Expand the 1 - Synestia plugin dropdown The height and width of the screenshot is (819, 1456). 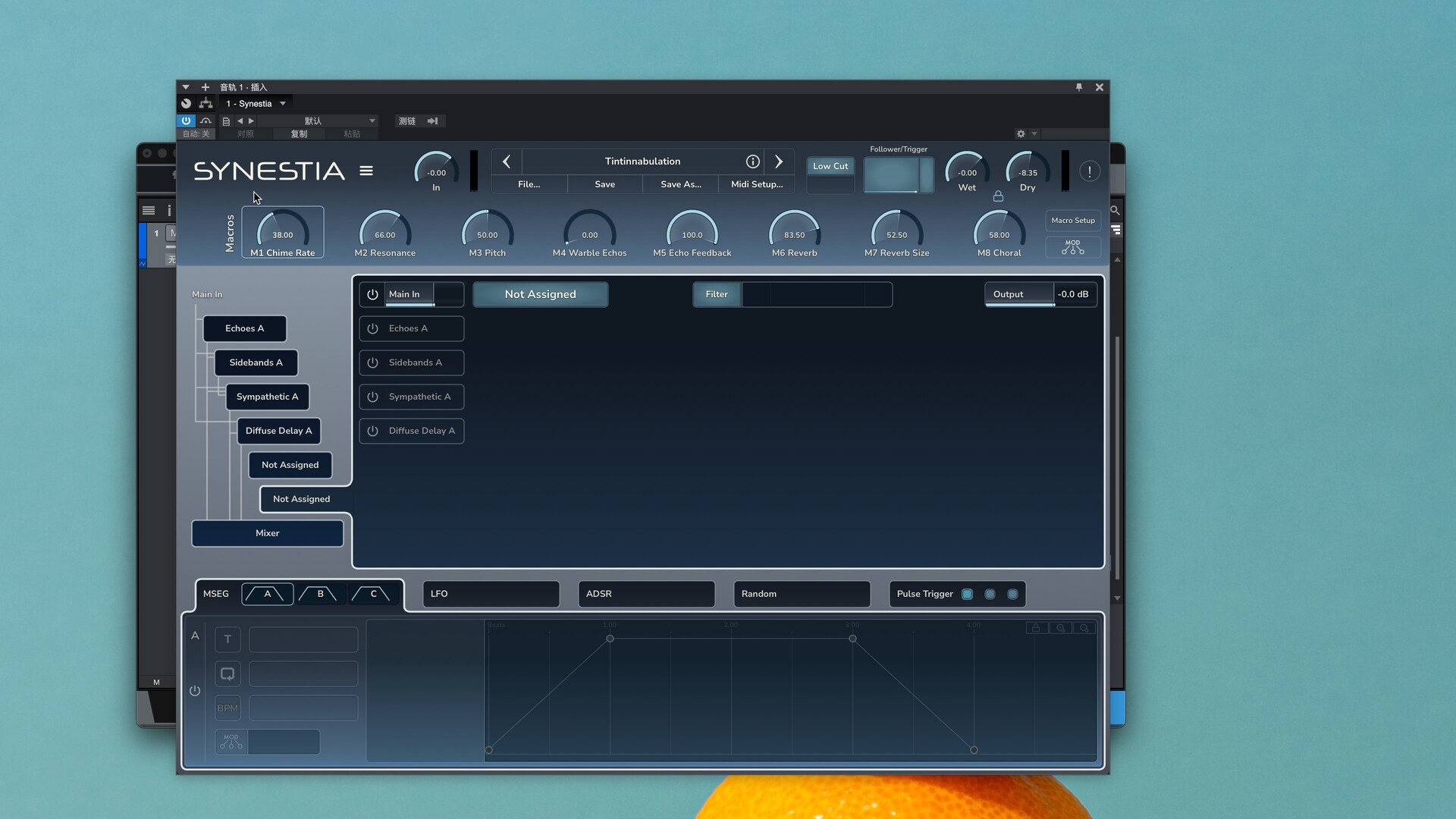[283, 104]
